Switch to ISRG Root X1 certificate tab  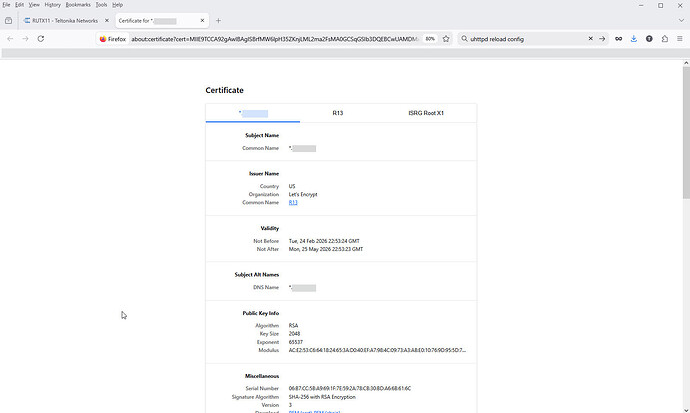426,113
